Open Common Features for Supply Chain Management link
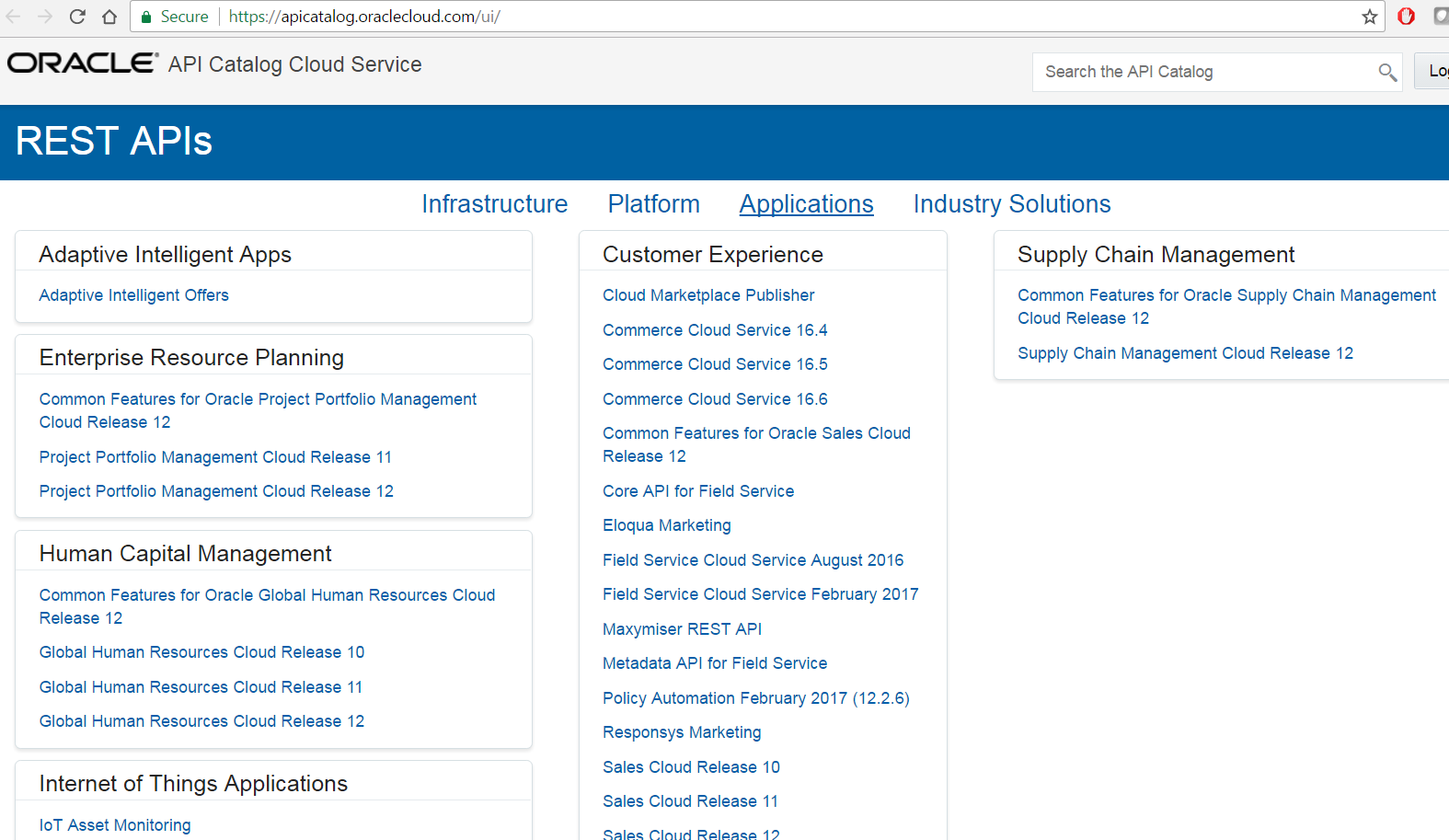Image resolution: width=1449 pixels, height=840 pixels. point(1226,306)
